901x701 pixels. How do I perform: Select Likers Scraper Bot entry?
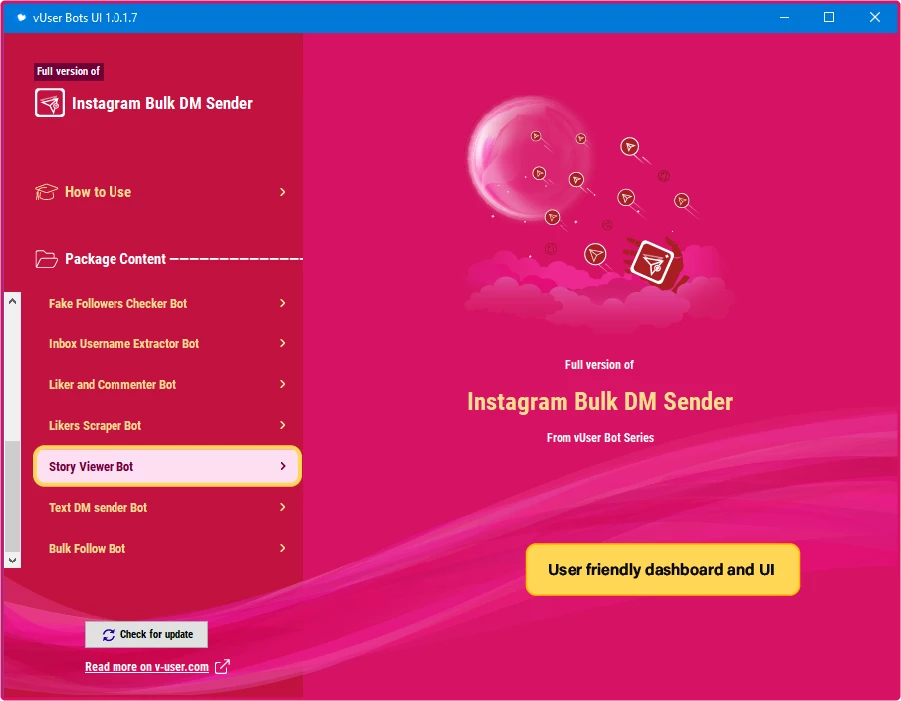167,426
